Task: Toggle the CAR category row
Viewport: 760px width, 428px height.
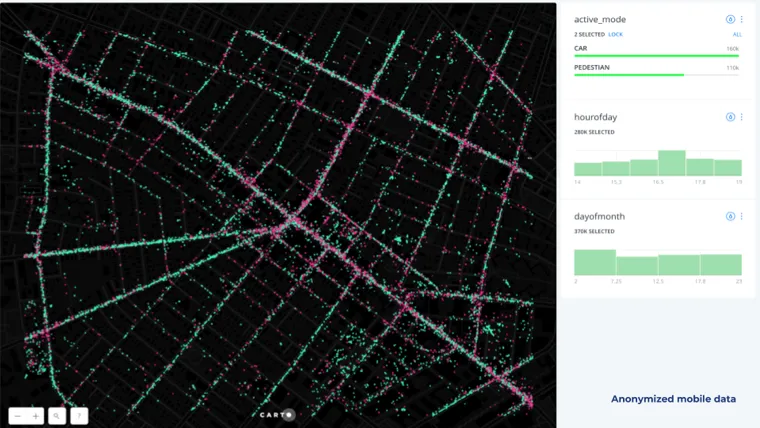Action: coord(657,51)
